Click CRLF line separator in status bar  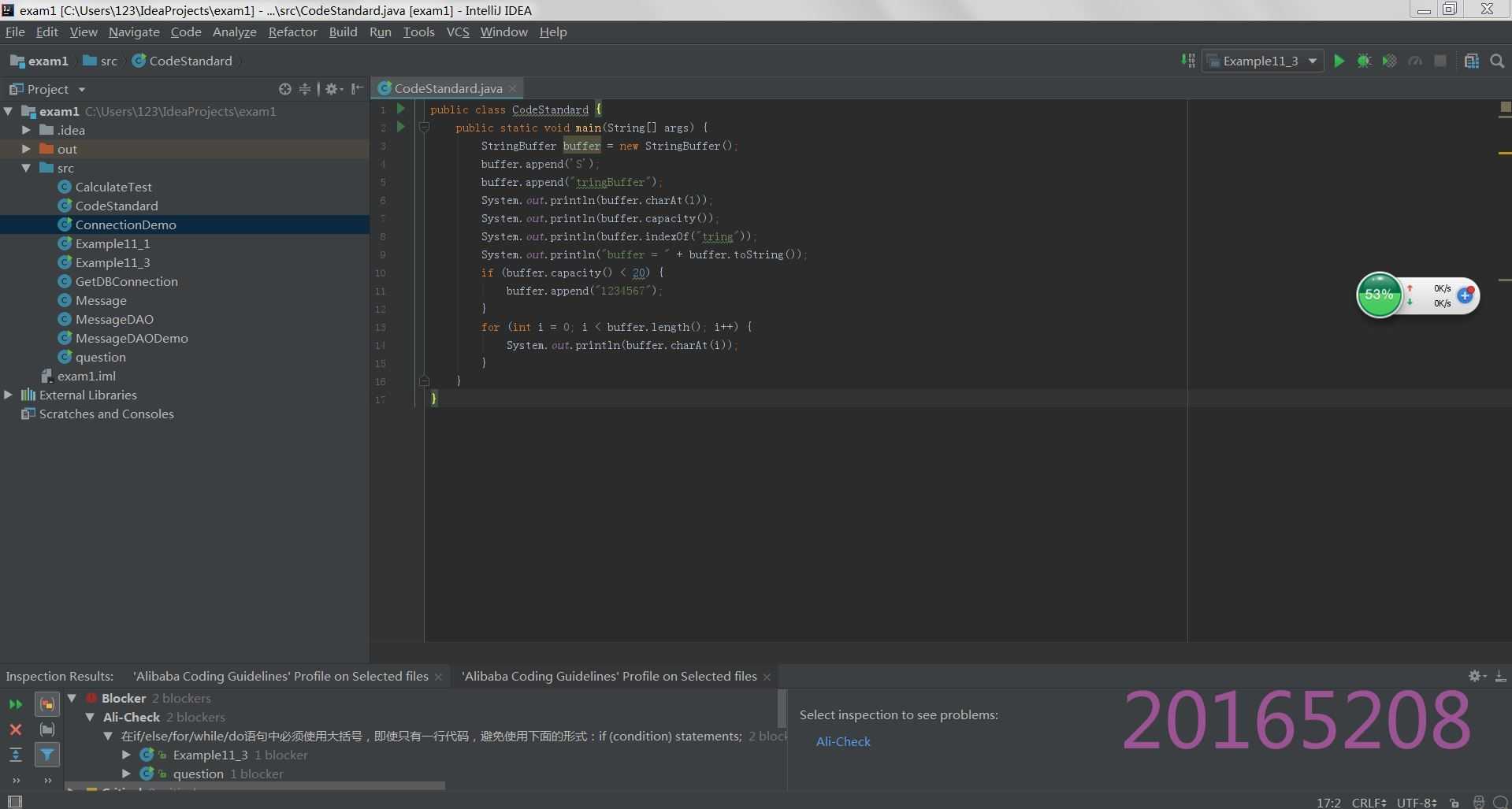(x=1369, y=803)
